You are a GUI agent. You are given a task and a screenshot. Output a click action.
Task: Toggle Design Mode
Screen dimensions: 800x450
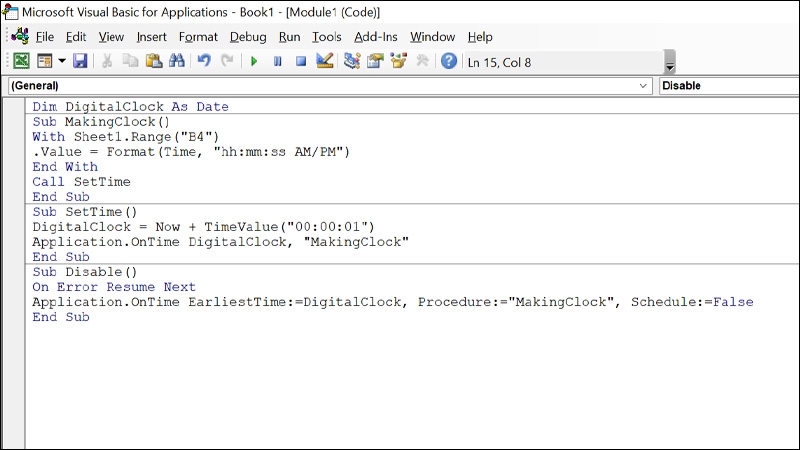pyautogui.click(x=324, y=61)
